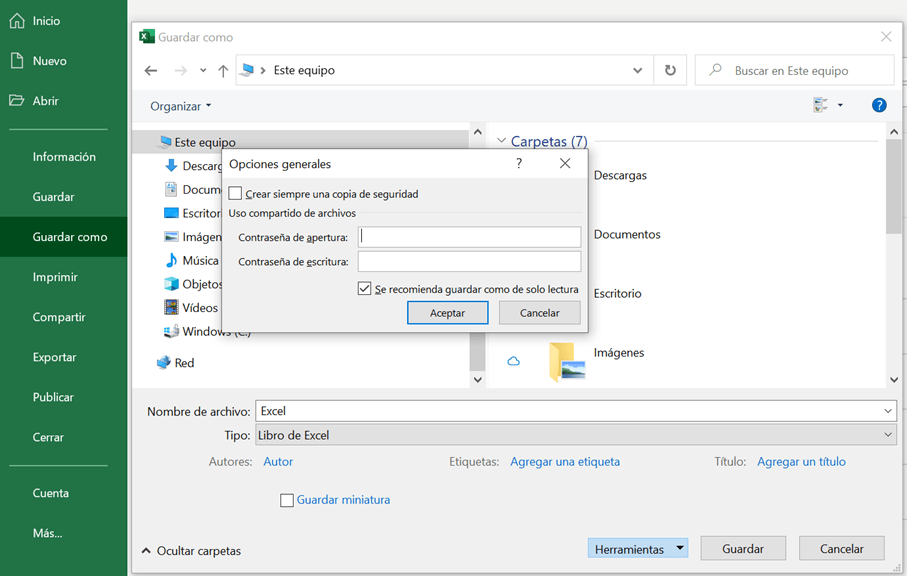Go up one folder level arrow

(223, 71)
